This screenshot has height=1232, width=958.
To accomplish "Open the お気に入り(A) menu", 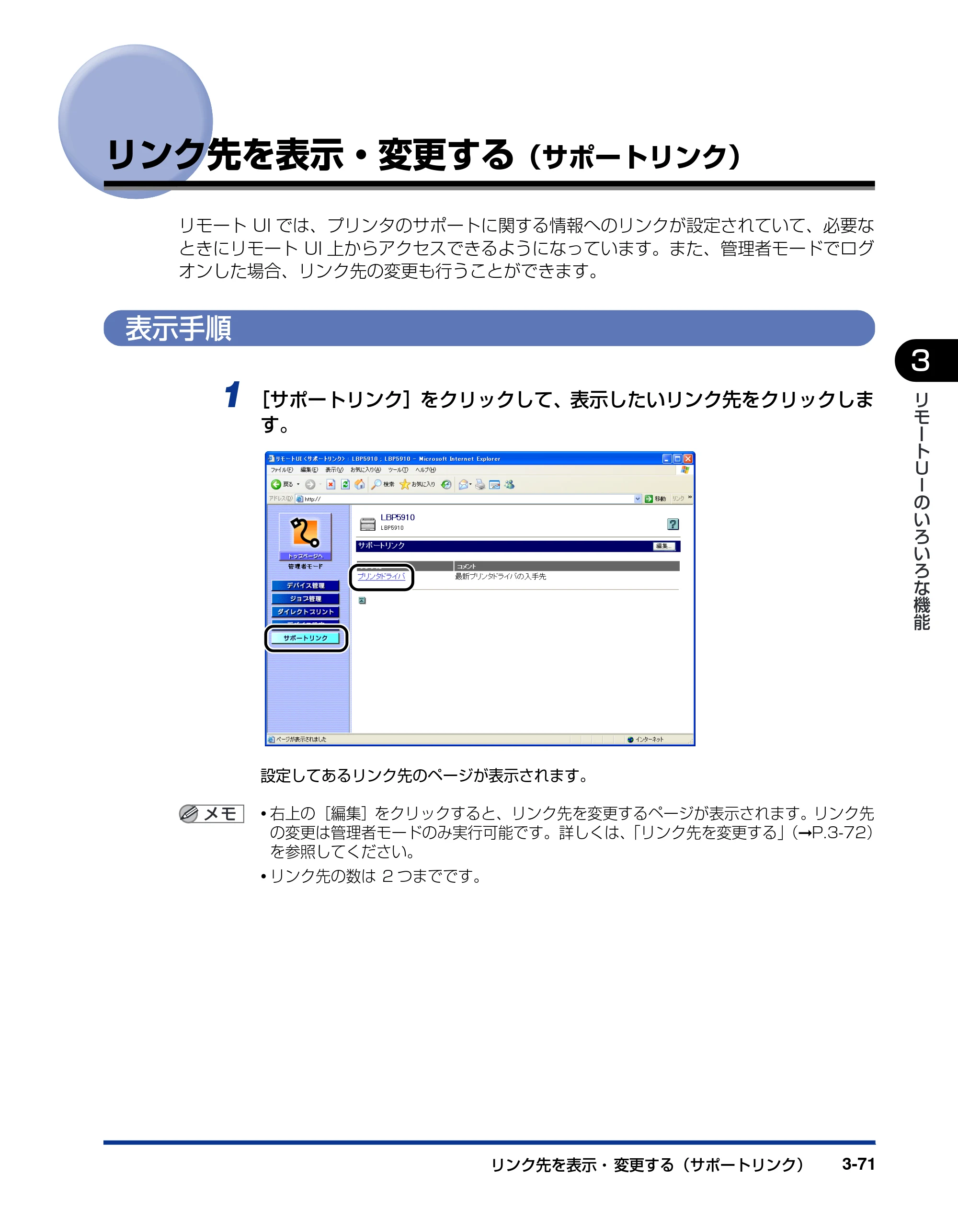I will click(365, 470).
